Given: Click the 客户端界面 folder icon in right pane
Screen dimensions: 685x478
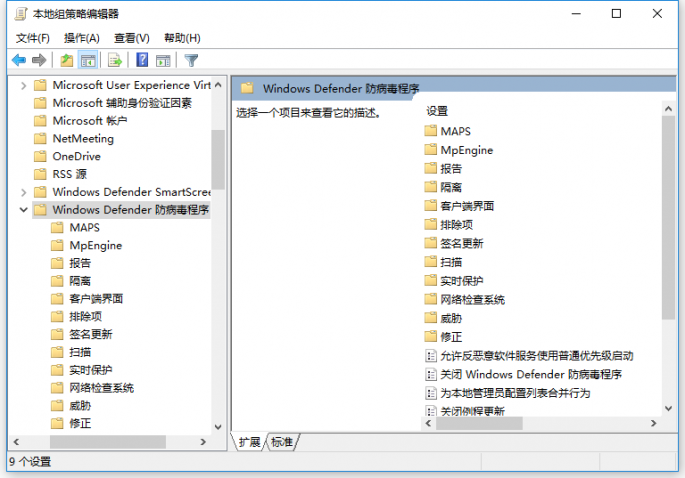Looking at the screenshot, I should click(x=430, y=205).
